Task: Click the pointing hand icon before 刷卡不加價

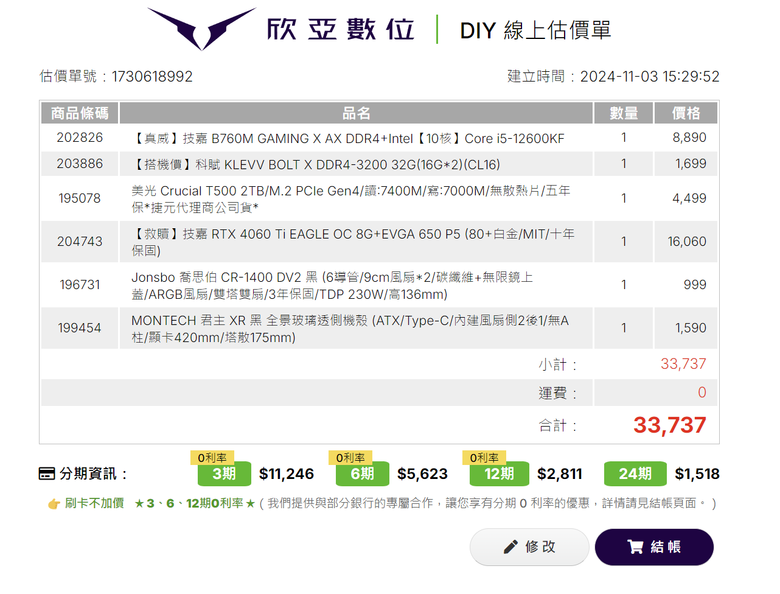Action: 54,504
